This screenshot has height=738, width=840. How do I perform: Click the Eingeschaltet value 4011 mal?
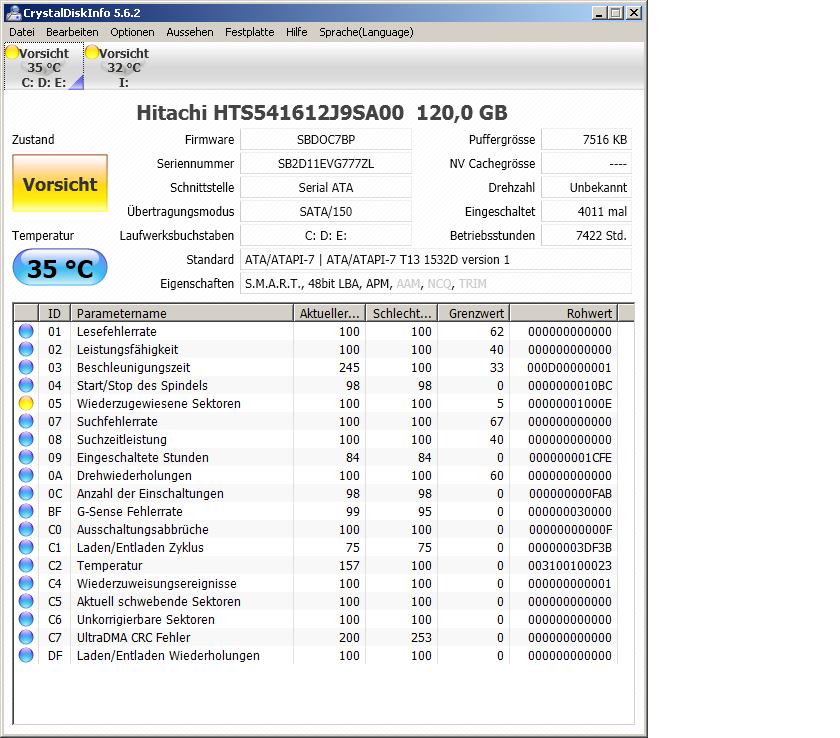(587, 212)
